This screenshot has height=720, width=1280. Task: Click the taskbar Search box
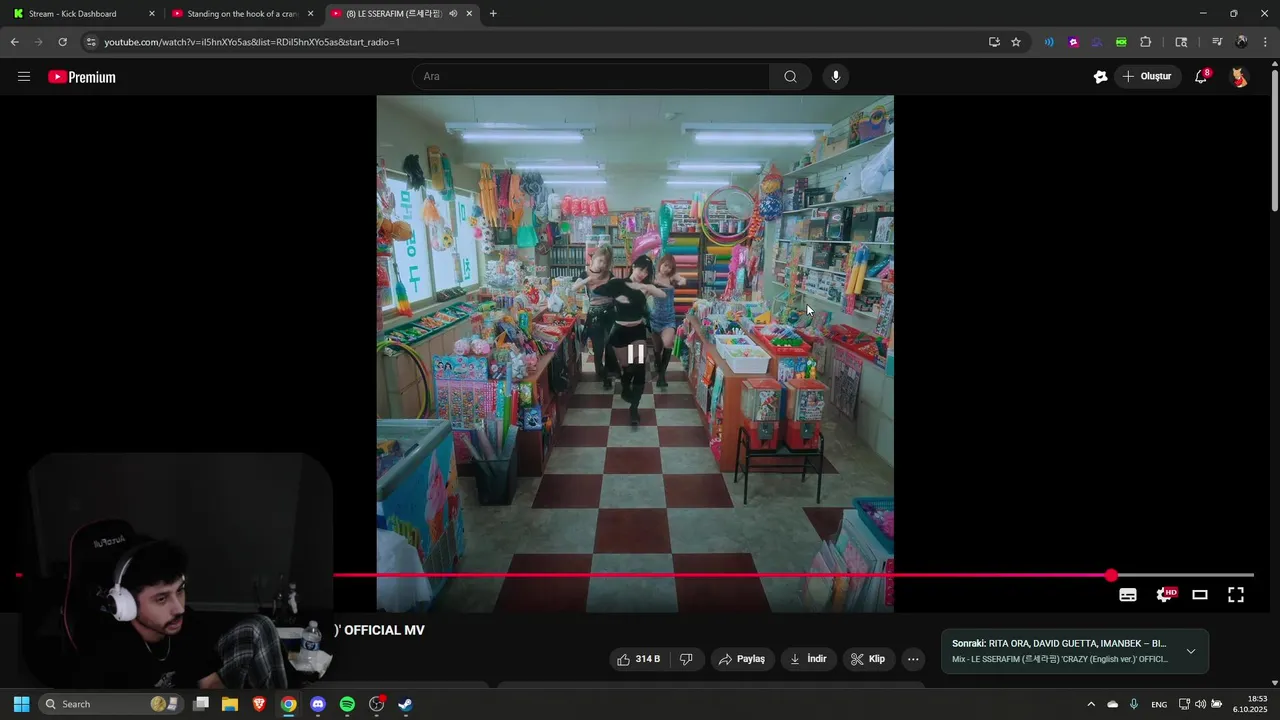[x=111, y=704]
